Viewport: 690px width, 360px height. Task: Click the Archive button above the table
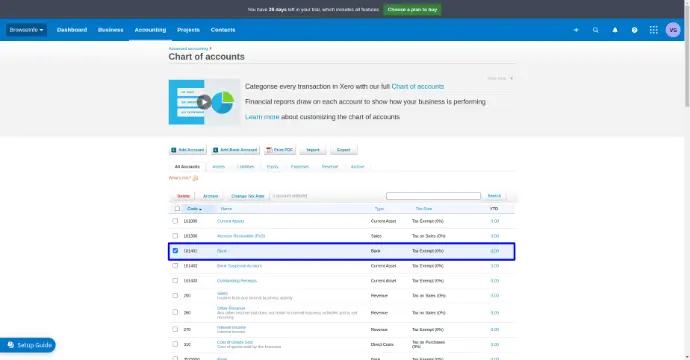pos(210,196)
